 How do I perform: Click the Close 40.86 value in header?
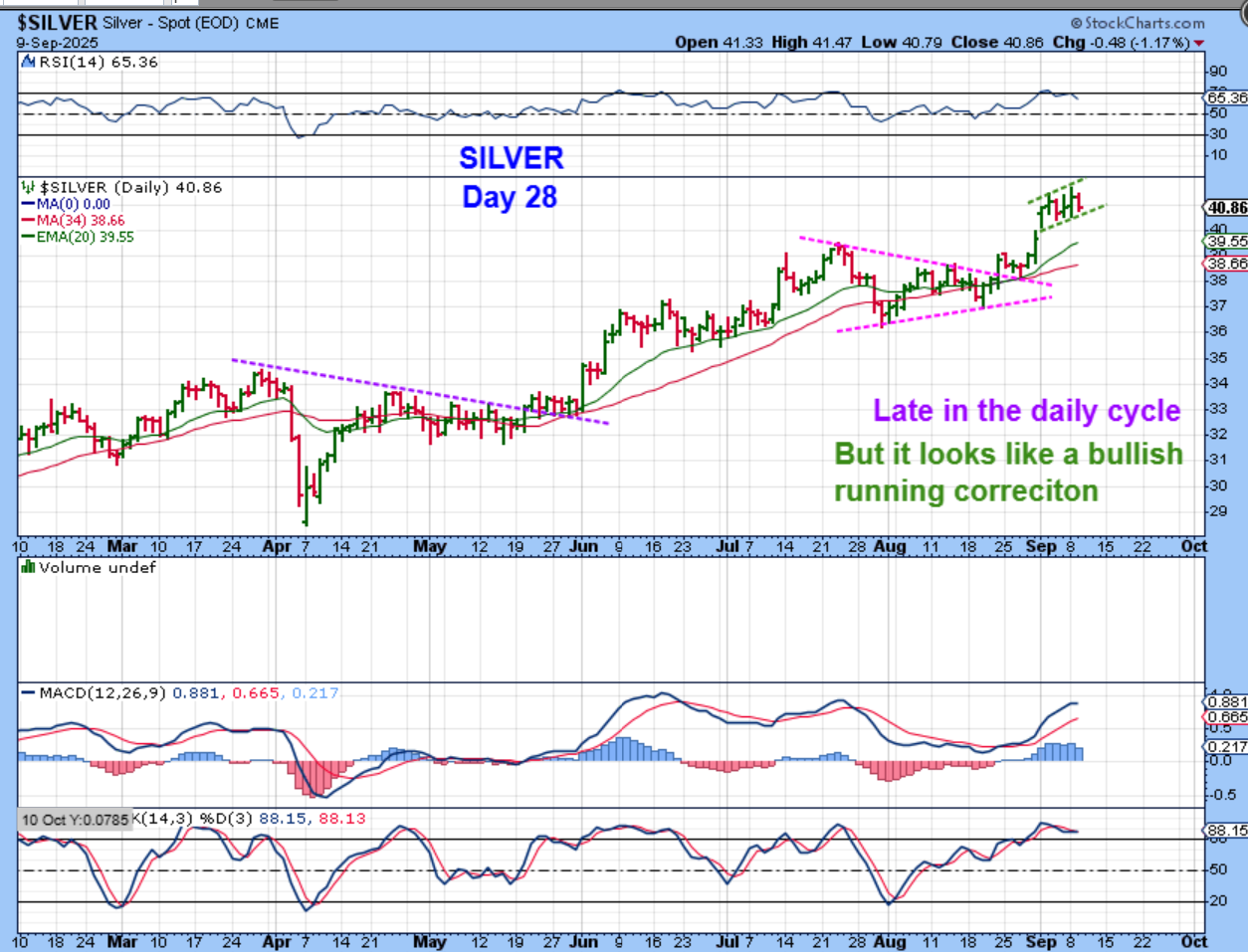point(997,42)
